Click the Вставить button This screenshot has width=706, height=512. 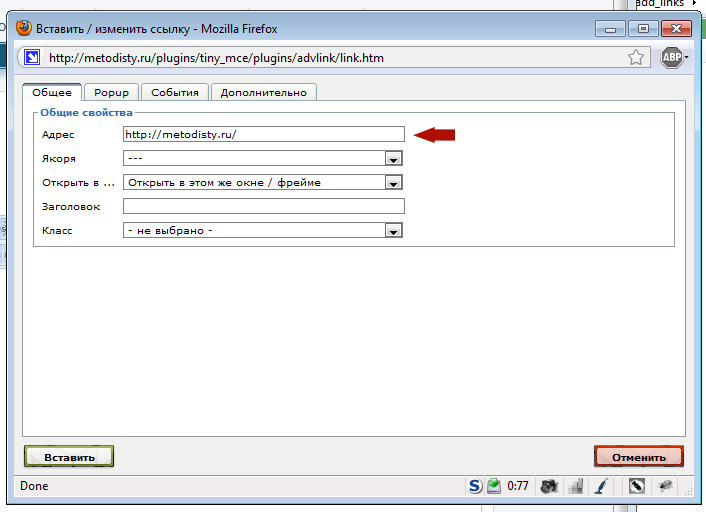pos(69,457)
